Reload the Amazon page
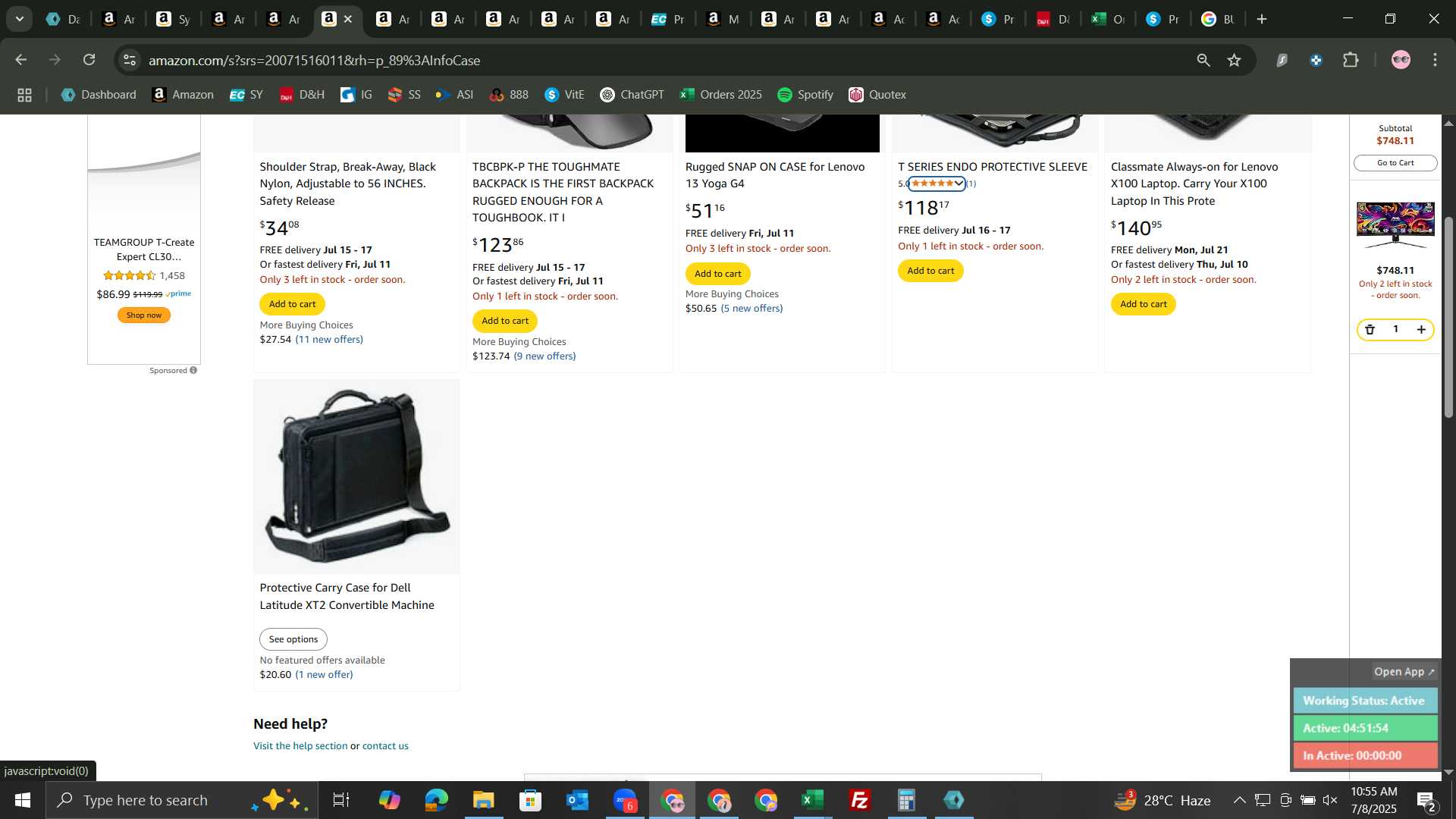Image resolution: width=1456 pixels, height=819 pixels. (89, 60)
